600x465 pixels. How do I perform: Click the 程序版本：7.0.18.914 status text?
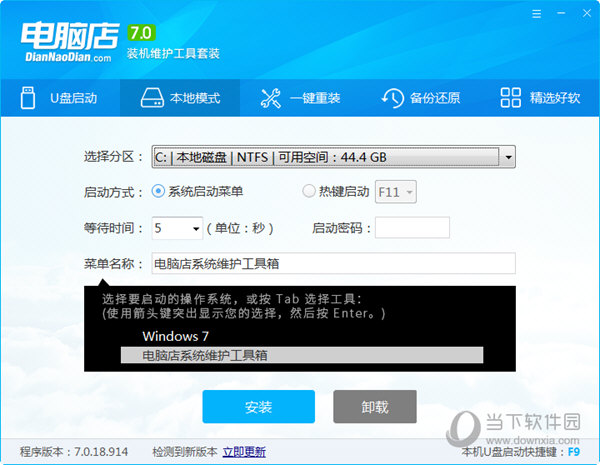click(x=74, y=452)
